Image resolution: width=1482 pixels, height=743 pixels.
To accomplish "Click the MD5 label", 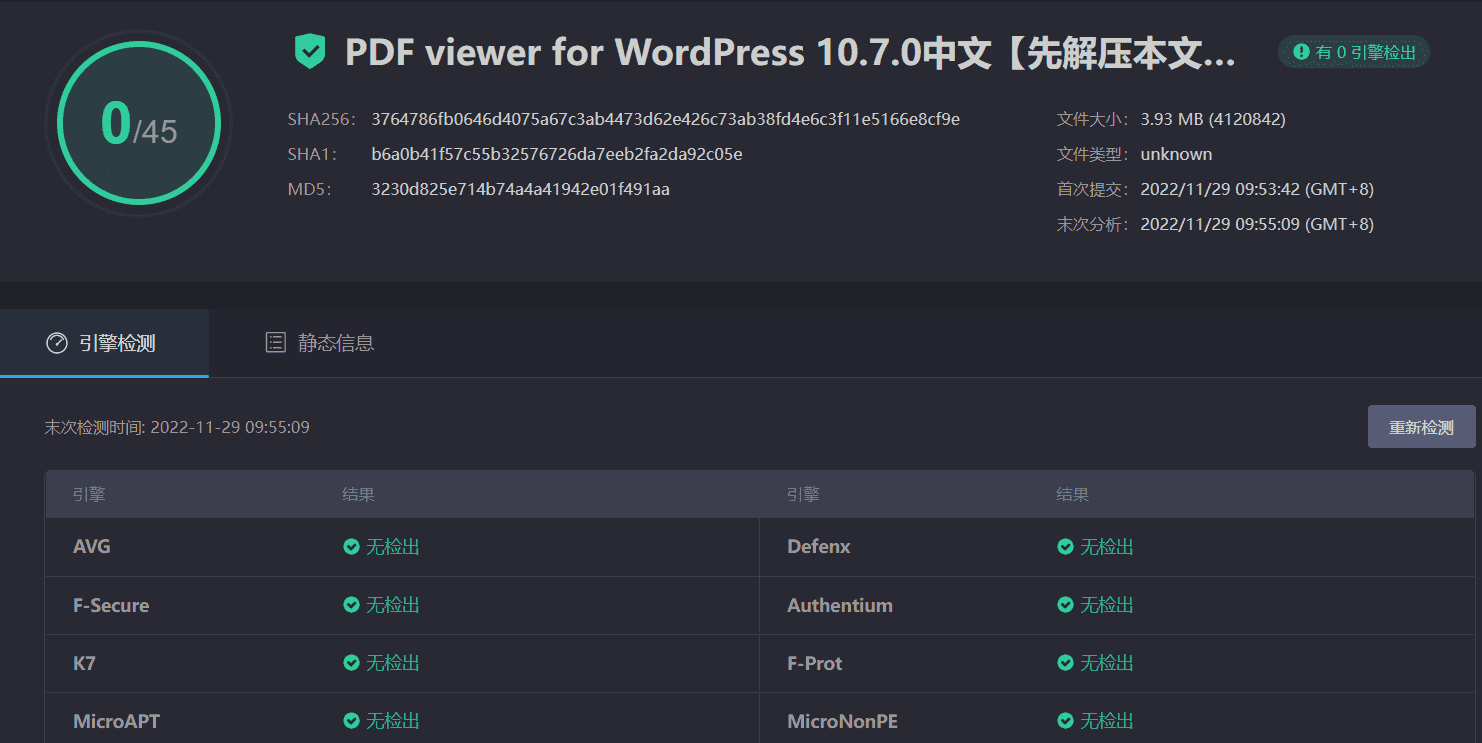I will coord(310,189).
